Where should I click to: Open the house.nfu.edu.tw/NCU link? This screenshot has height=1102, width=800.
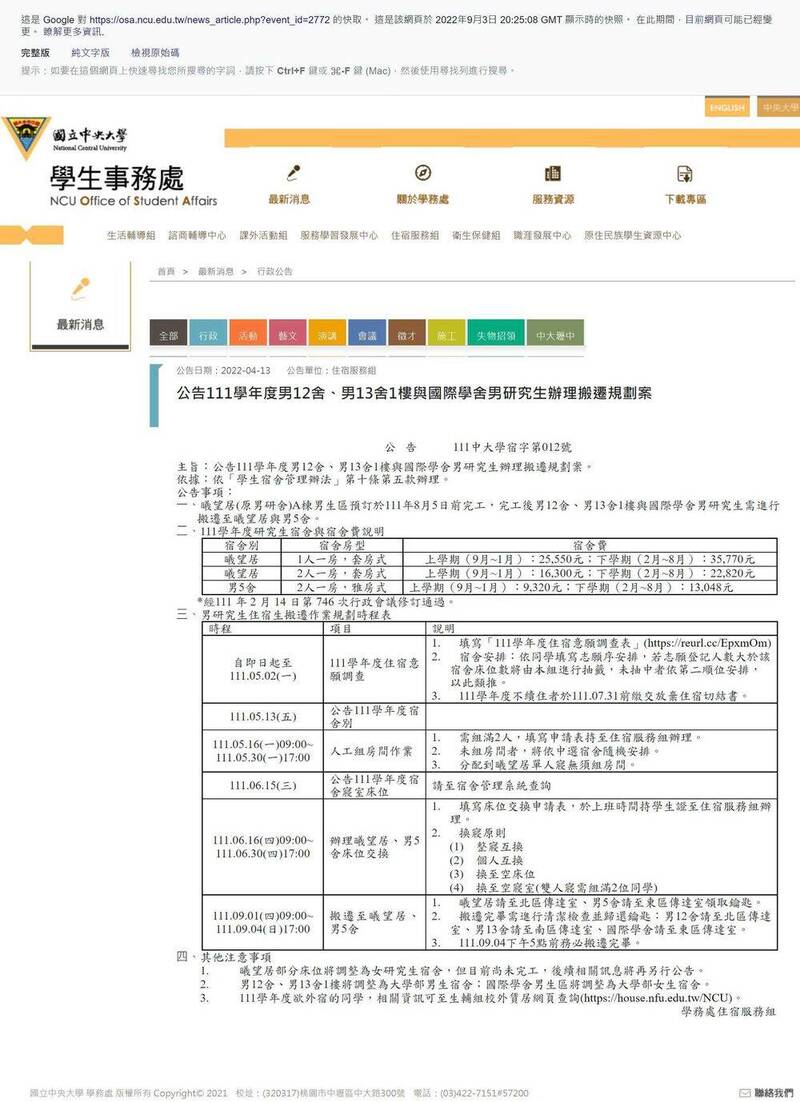tap(657, 998)
